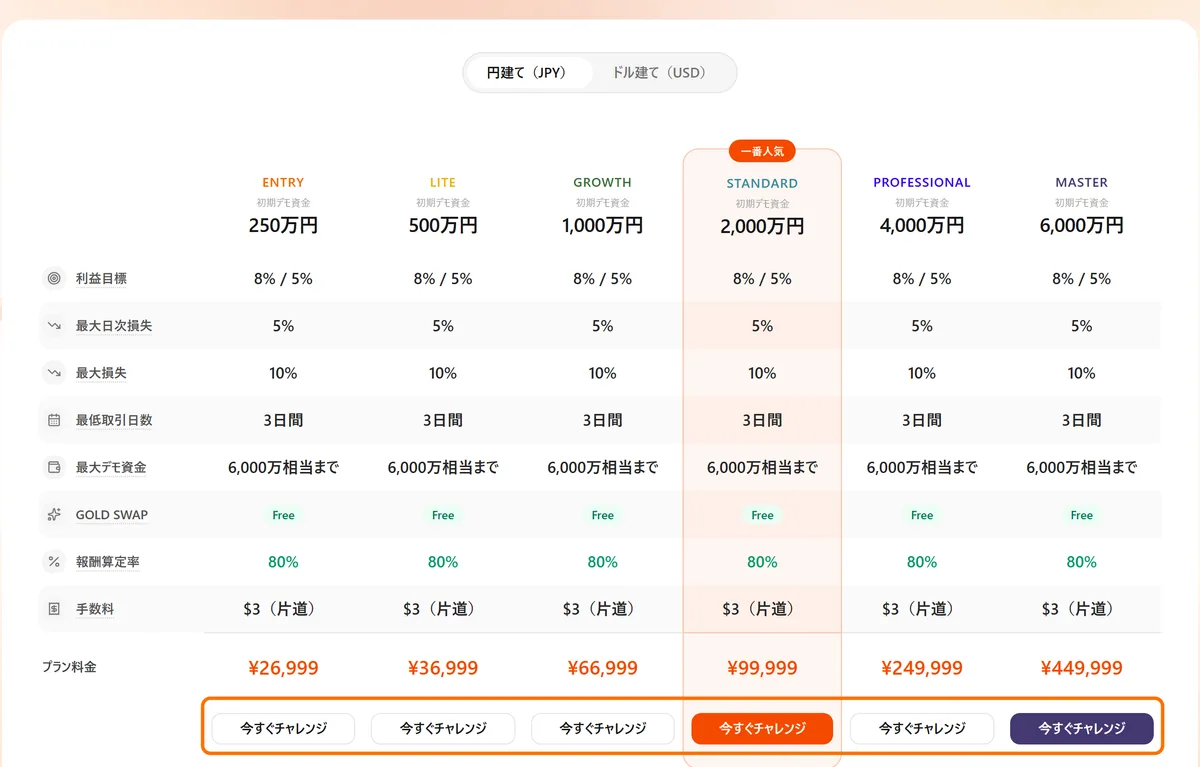Click the 最低取引日数 calendar icon

pyautogui.click(x=54, y=420)
